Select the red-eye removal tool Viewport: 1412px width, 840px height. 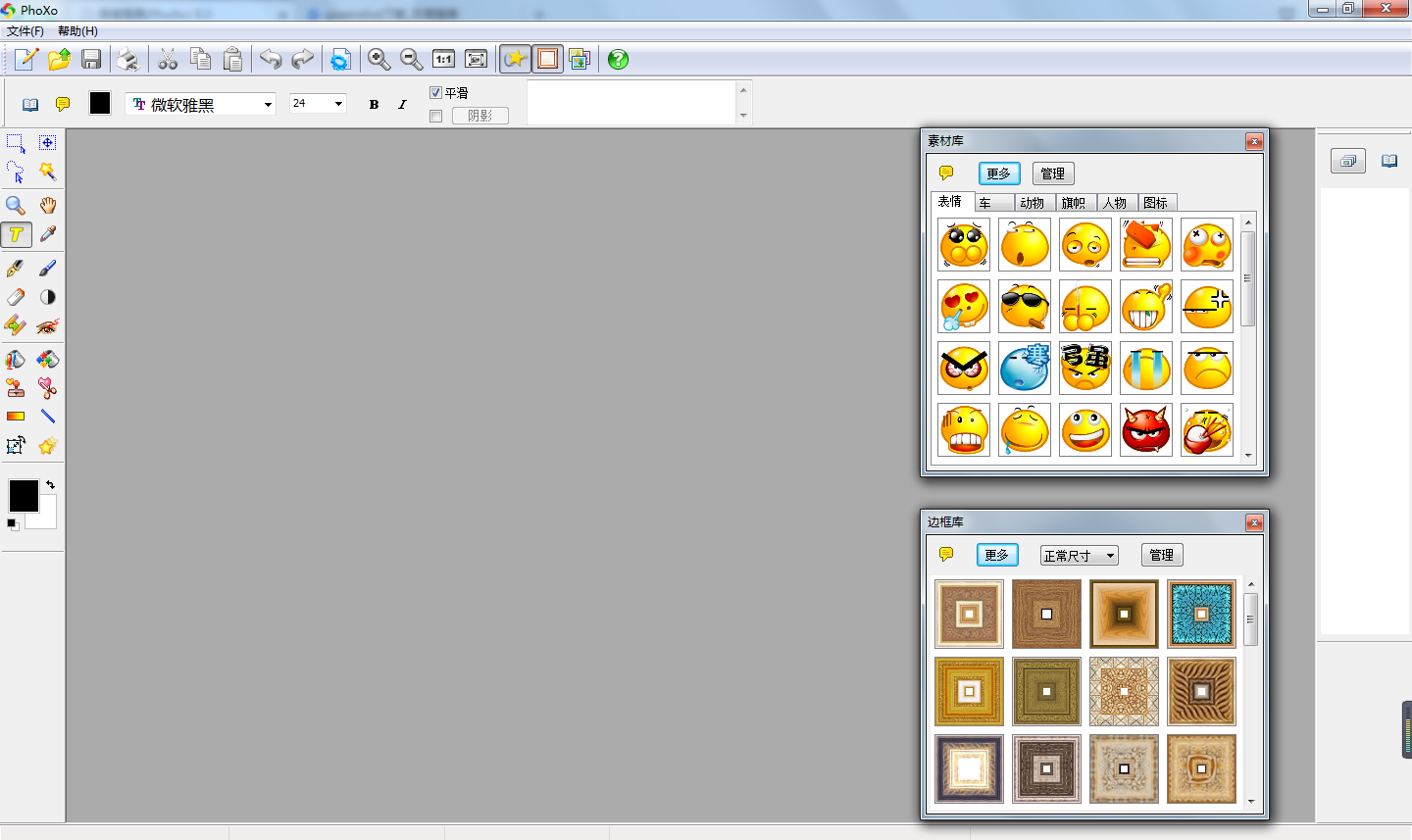[47, 325]
